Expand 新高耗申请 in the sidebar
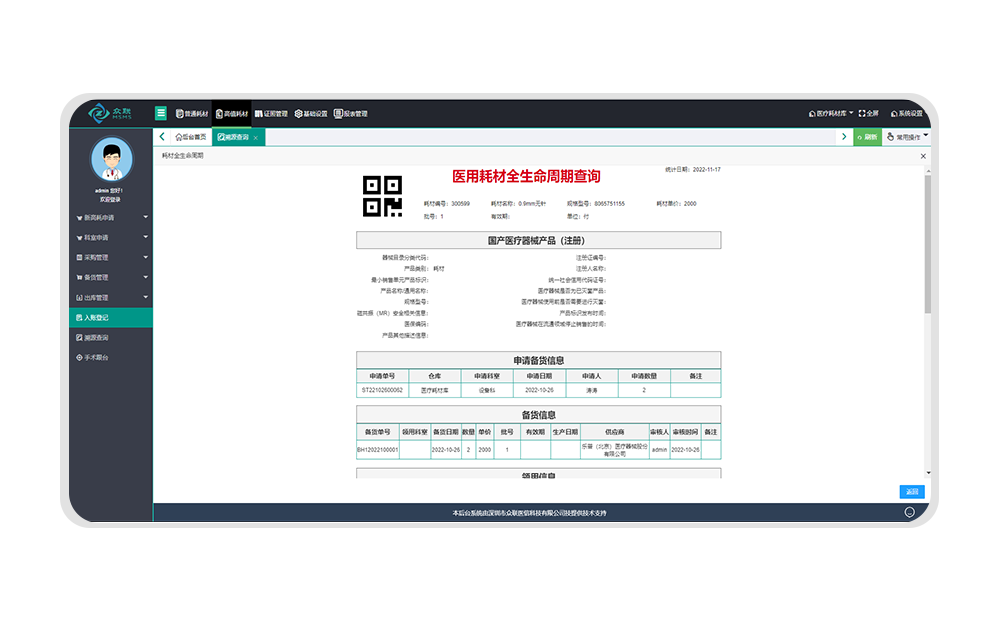1000x620 pixels. tap(110, 217)
